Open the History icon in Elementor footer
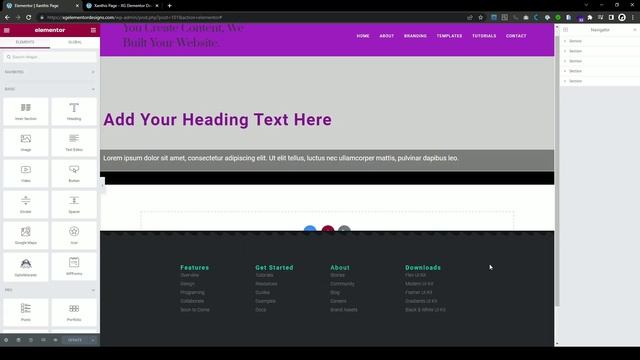This screenshot has width=640, height=360. [31, 340]
